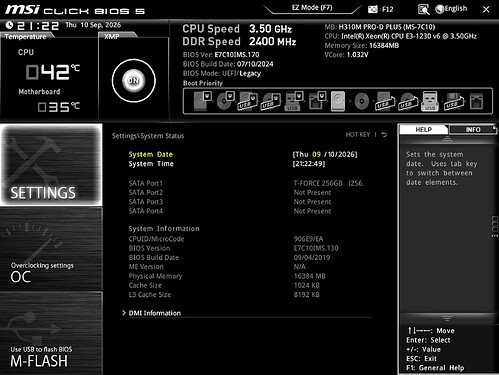This screenshot has width=499, height=375.
Task: Click the system time value 21:22:49
Action: click(309, 164)
